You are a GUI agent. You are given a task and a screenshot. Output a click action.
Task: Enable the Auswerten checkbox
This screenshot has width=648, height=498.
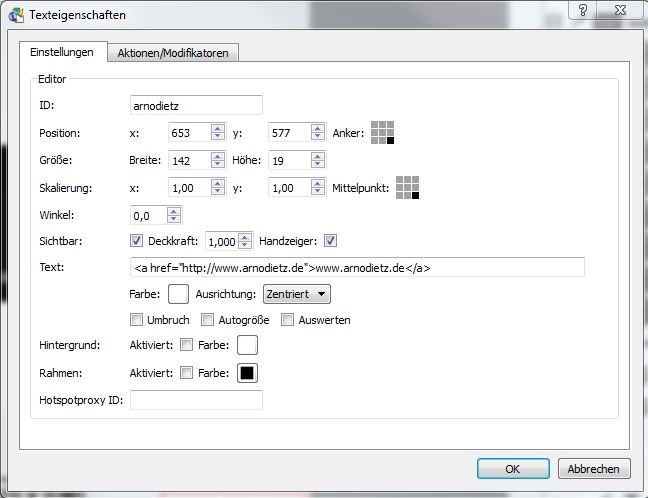[287, 320]
